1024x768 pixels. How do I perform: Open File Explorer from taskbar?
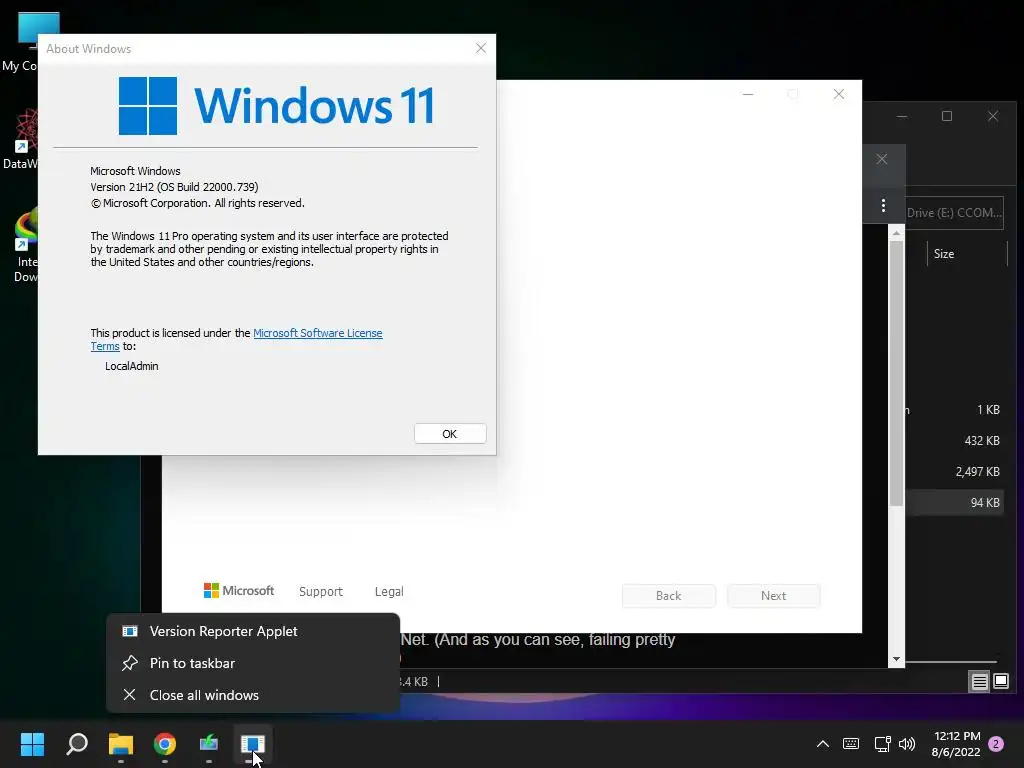click(x=121, y=743)
